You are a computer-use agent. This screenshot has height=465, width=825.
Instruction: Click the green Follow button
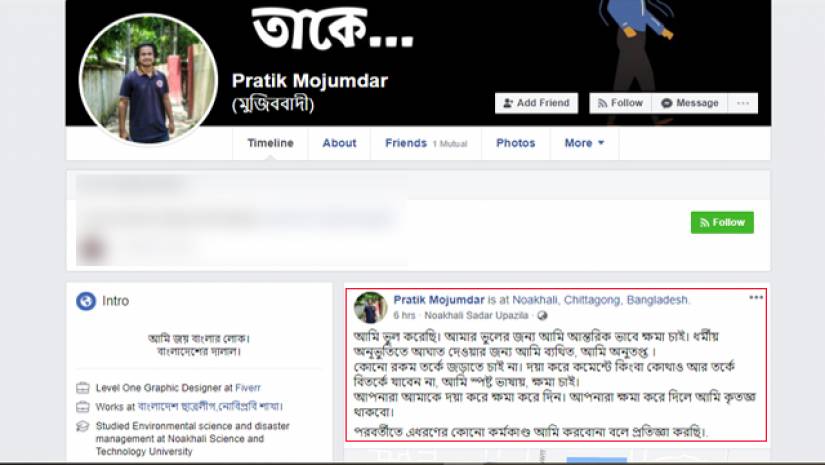pyautogui.click(x=722, y=223)
